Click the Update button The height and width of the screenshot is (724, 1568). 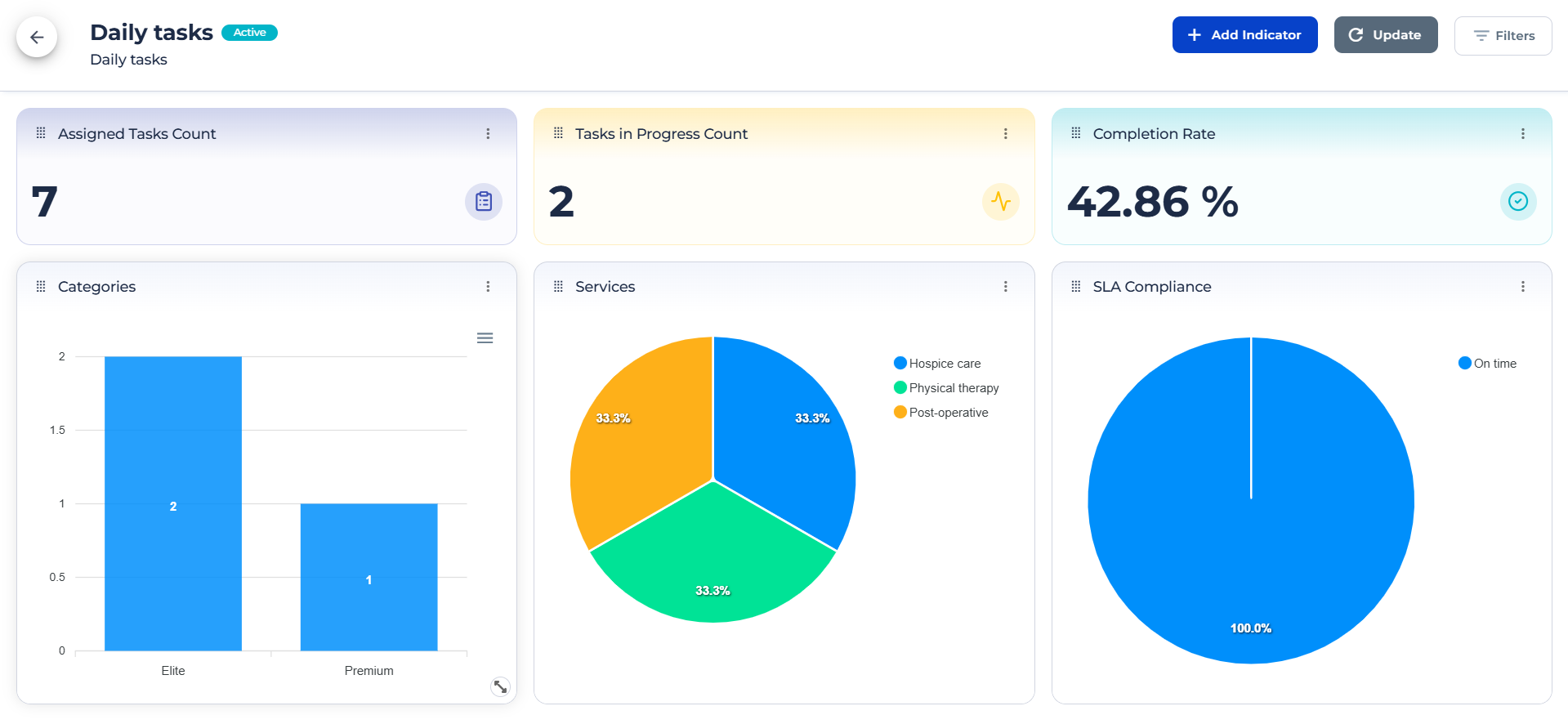1386,35
